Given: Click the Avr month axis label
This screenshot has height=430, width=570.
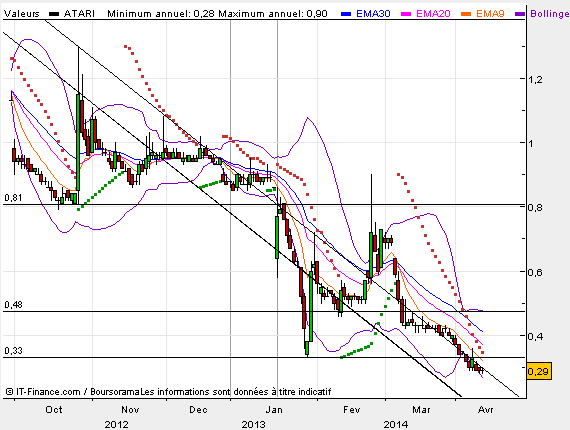Looking at the screenshot, I should [486, 410].
